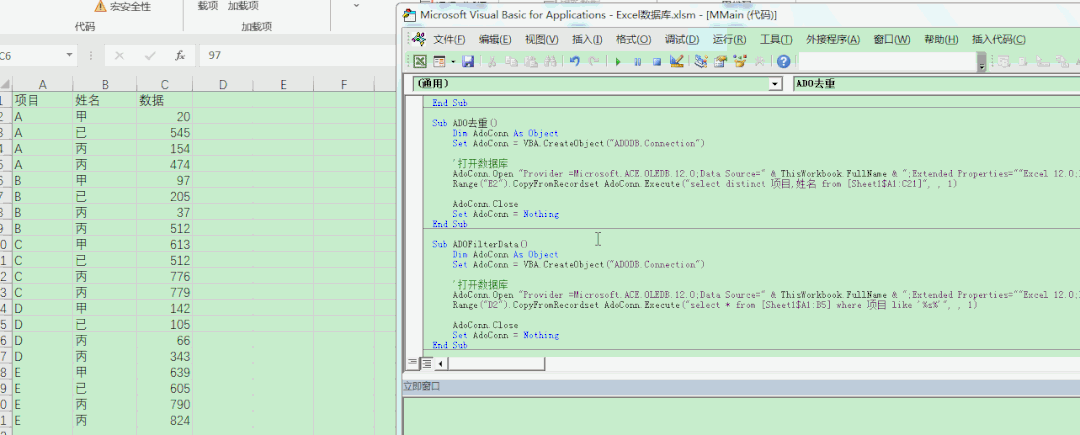Expand the (通用) object dropdown
This screenshot has height=435, width=1080.
[776, 84]
